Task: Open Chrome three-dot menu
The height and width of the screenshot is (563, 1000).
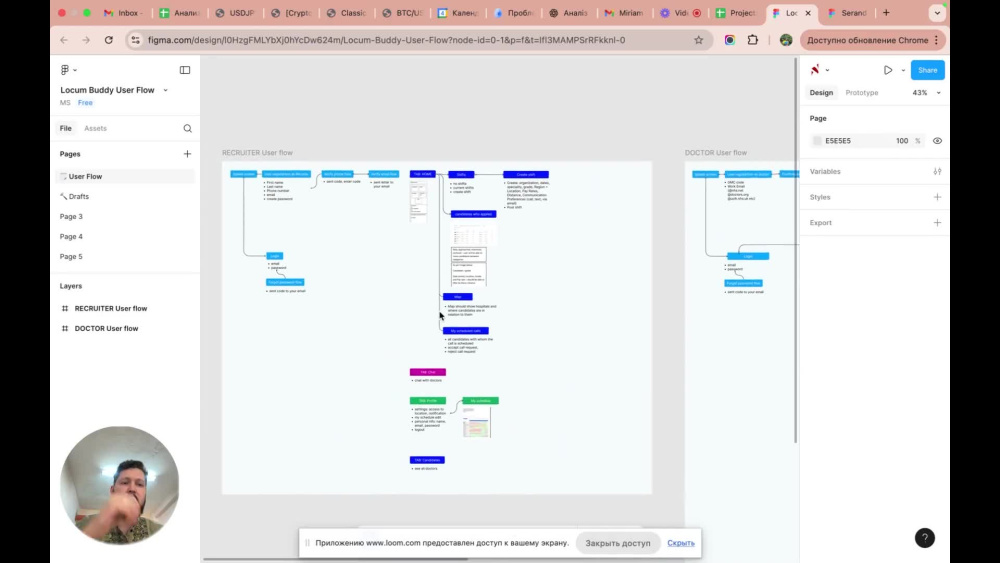Action: coord(936,40)
